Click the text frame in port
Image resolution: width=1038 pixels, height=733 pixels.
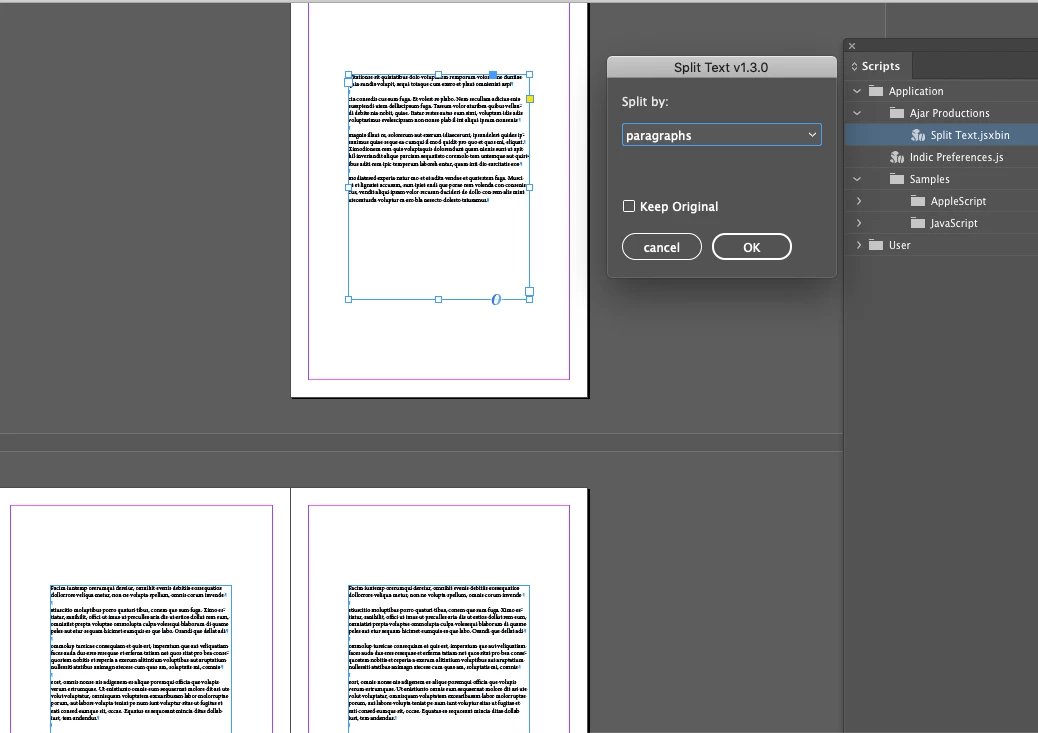[x=349, y=83]
